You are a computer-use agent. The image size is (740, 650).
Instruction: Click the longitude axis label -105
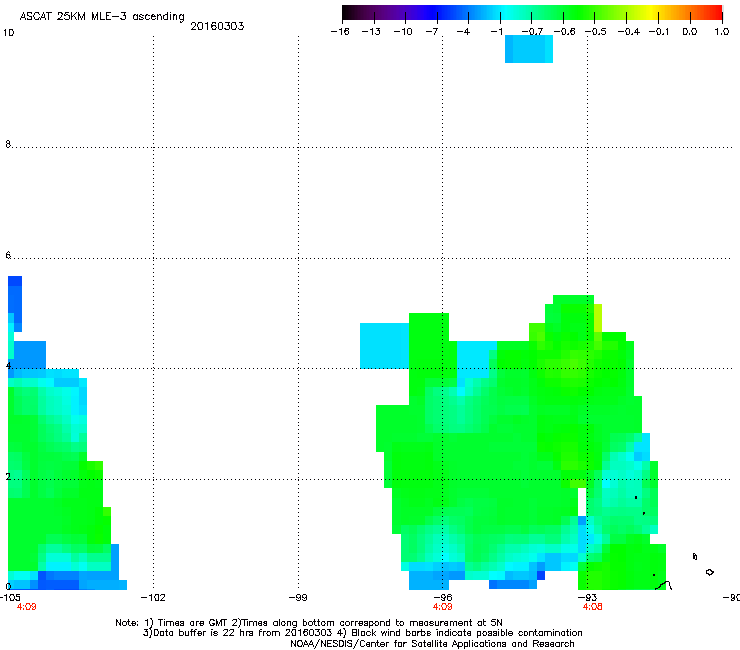click(10, 598)
